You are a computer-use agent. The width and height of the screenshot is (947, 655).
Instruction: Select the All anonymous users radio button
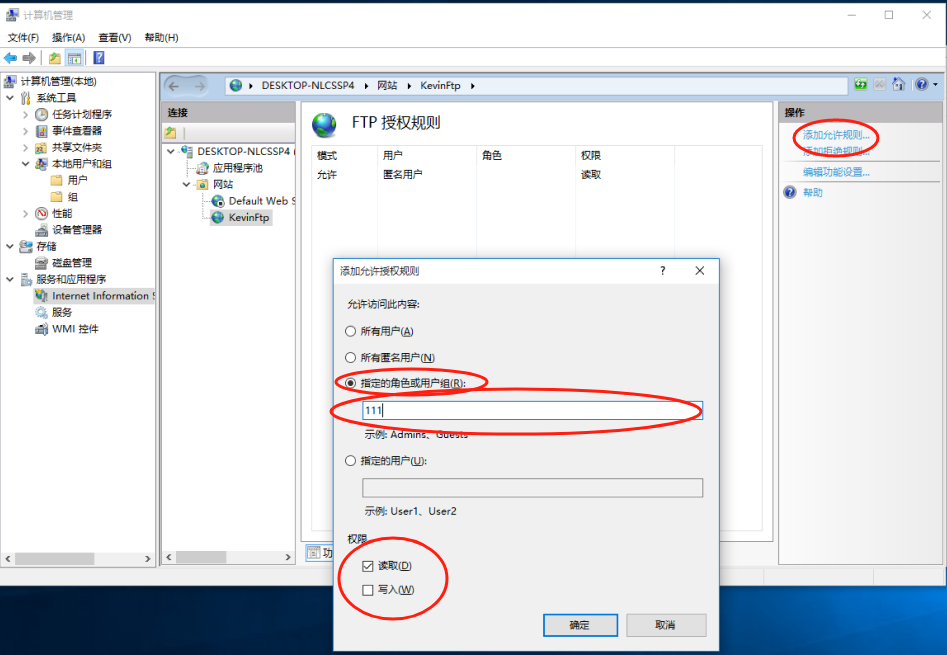350,357
